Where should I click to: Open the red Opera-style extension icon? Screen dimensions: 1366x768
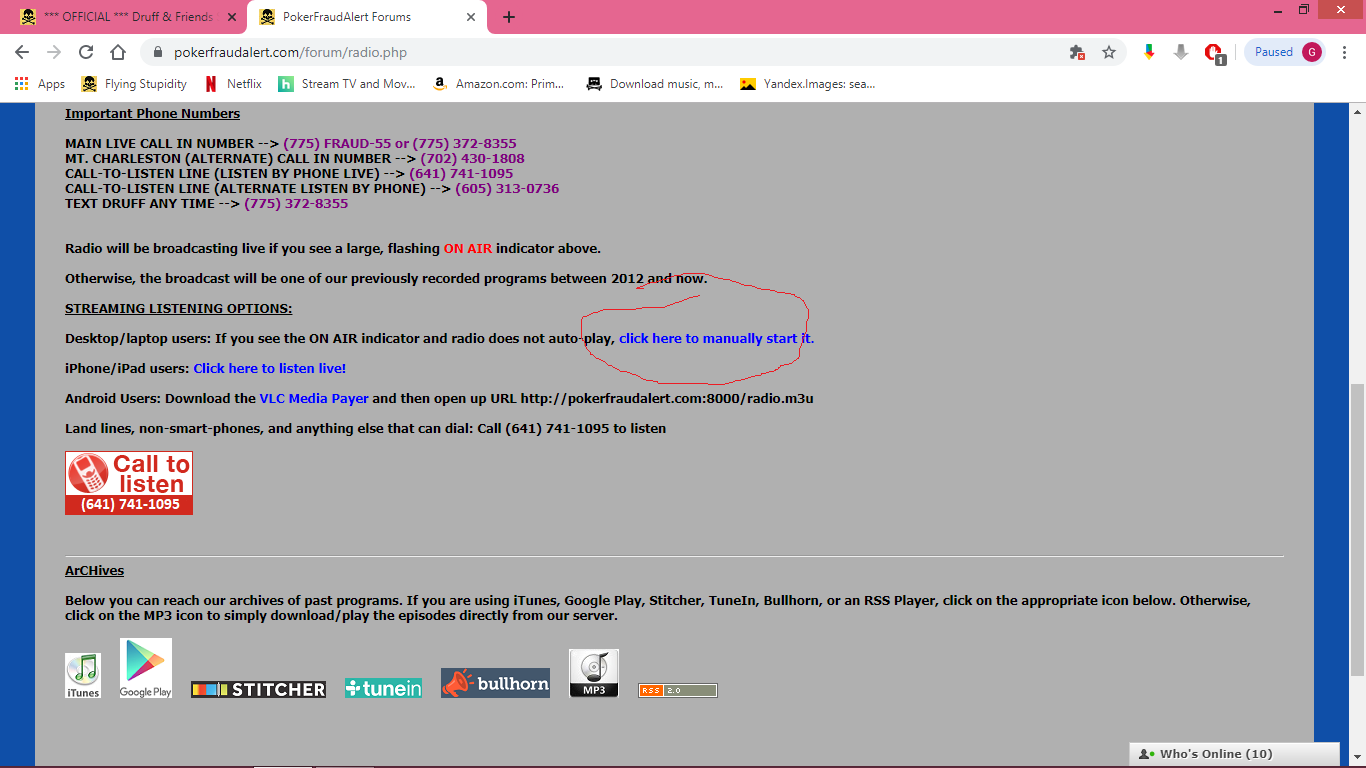click(1214, 53)
